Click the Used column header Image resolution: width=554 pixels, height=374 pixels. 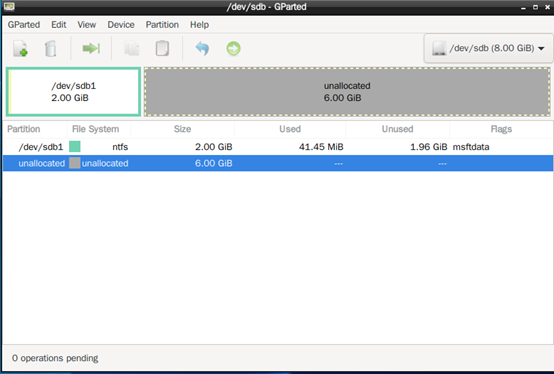(x=290, y=129)
